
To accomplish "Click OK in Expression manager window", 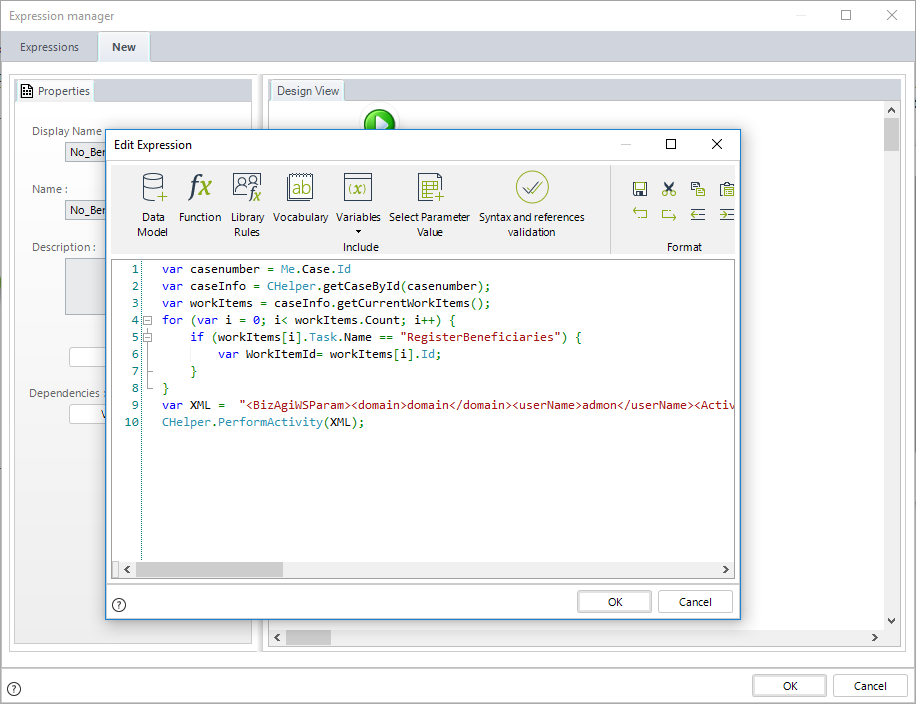I will point(790,686).
